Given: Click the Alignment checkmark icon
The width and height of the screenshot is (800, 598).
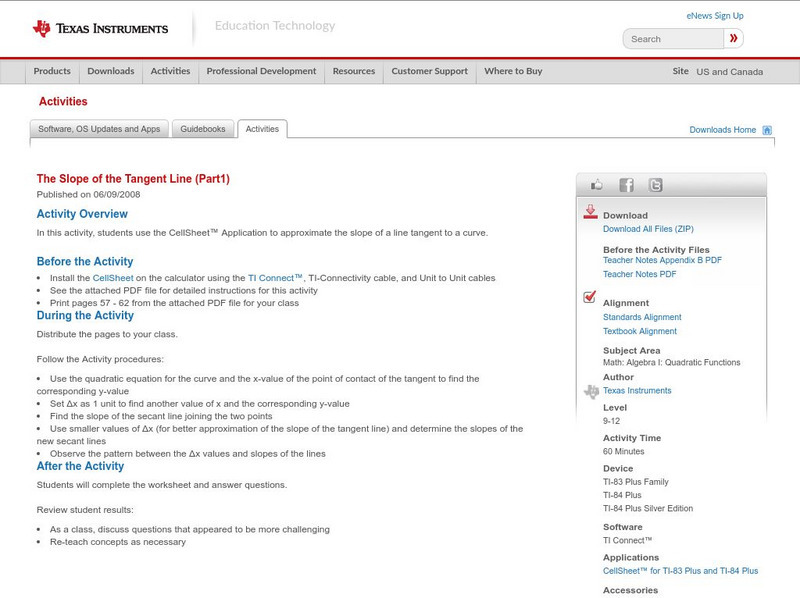Looking at the screenshot, I should click(x=589, y=296).
